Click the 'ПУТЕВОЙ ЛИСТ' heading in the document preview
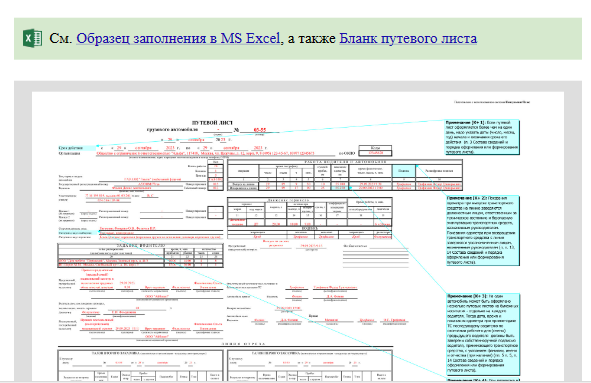Screen dimensions: 591x383 pyautogui.click(x=212, y=123)
